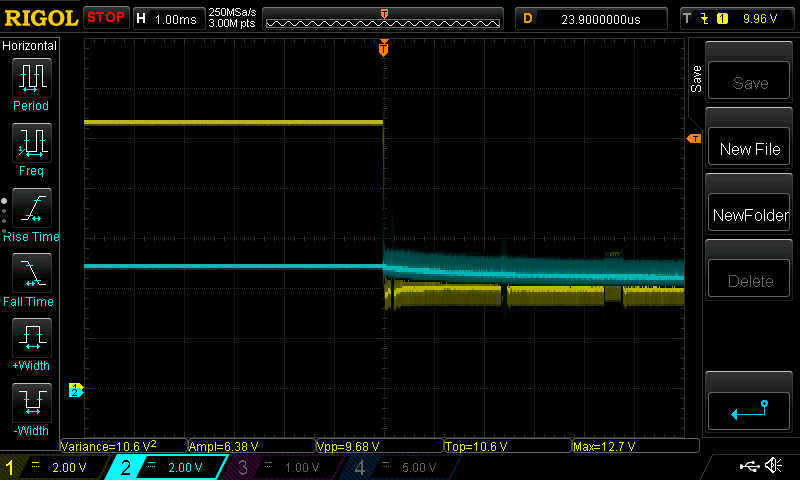The width and height of the screenshot is (800, 480).
Task: Click the RIGOL logo
Action: coord(41,18)
